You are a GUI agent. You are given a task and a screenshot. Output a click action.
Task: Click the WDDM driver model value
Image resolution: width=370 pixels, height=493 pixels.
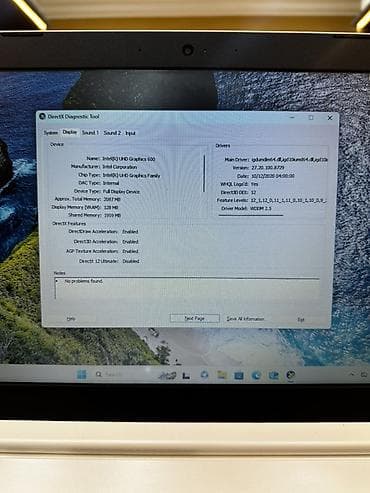click(x=260, y=208)
